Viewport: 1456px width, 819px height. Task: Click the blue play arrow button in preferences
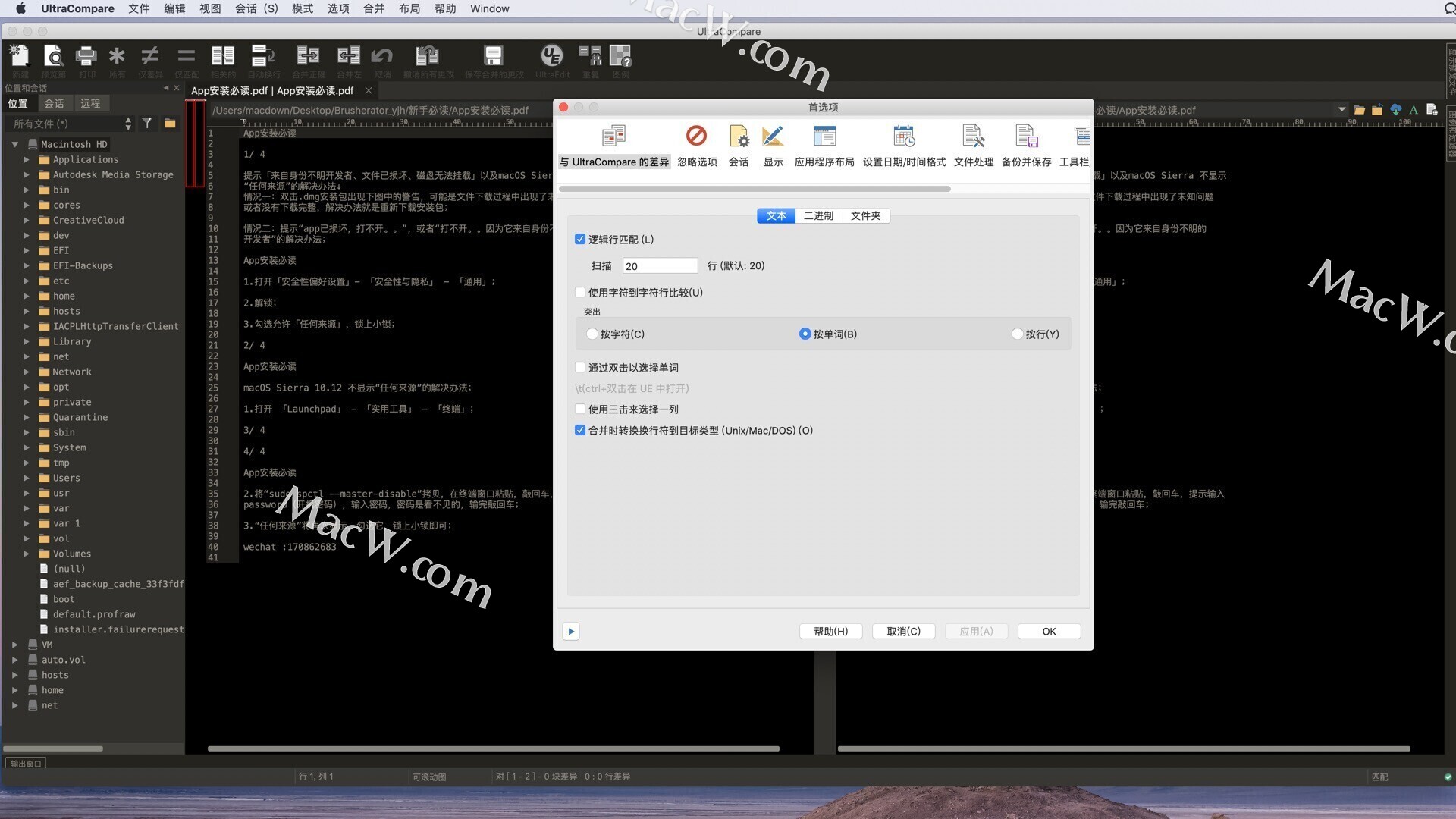571,632
